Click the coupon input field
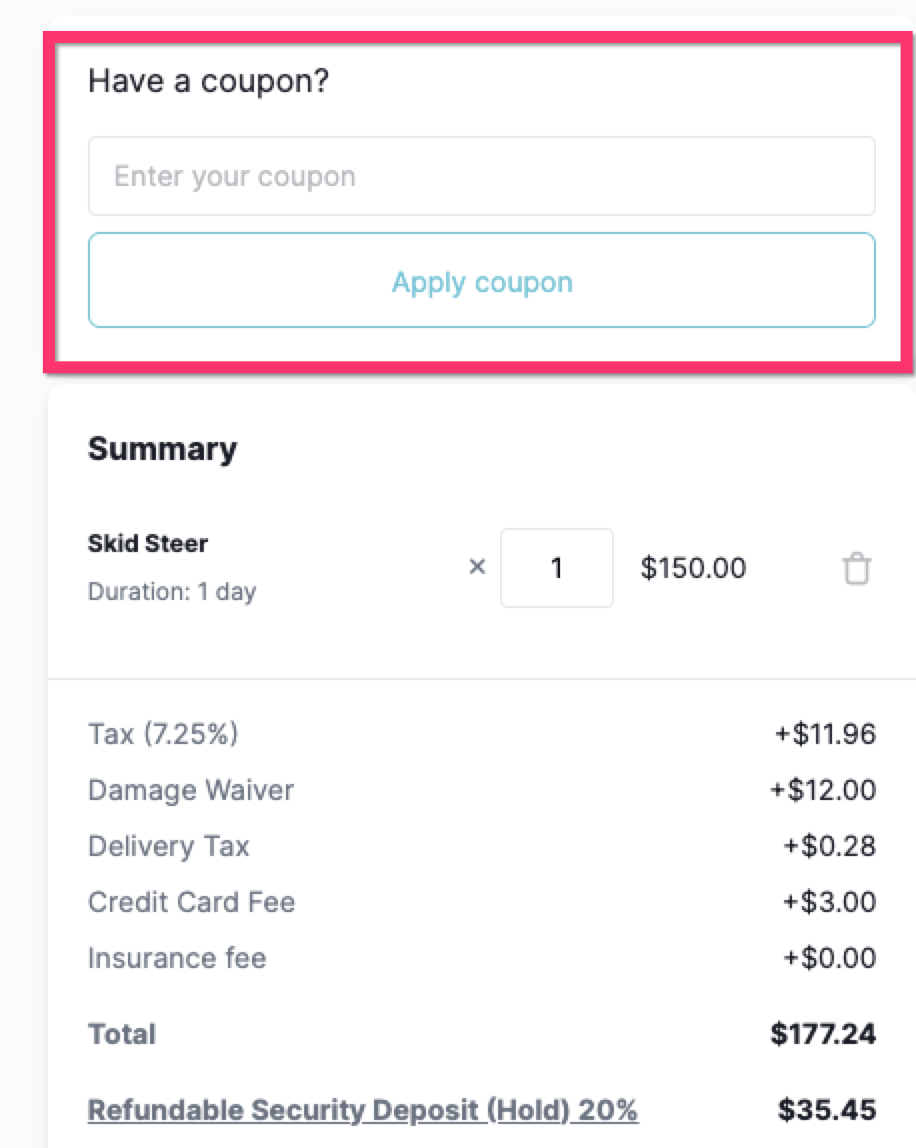This screenshot has height=1148, width=916. coord(482,176)
